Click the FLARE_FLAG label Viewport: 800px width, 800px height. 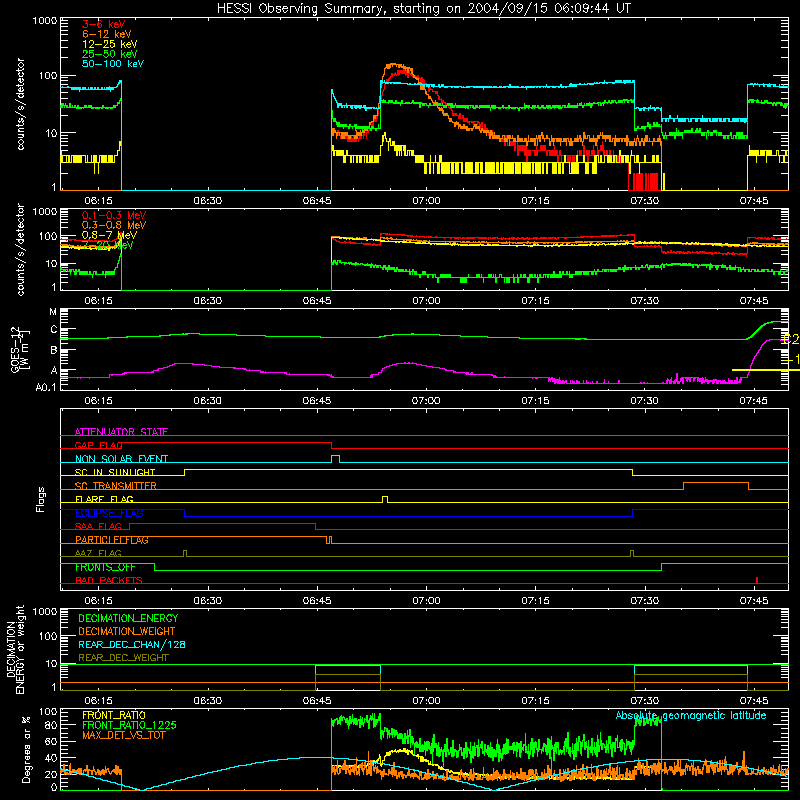click(x=104, y=499)
